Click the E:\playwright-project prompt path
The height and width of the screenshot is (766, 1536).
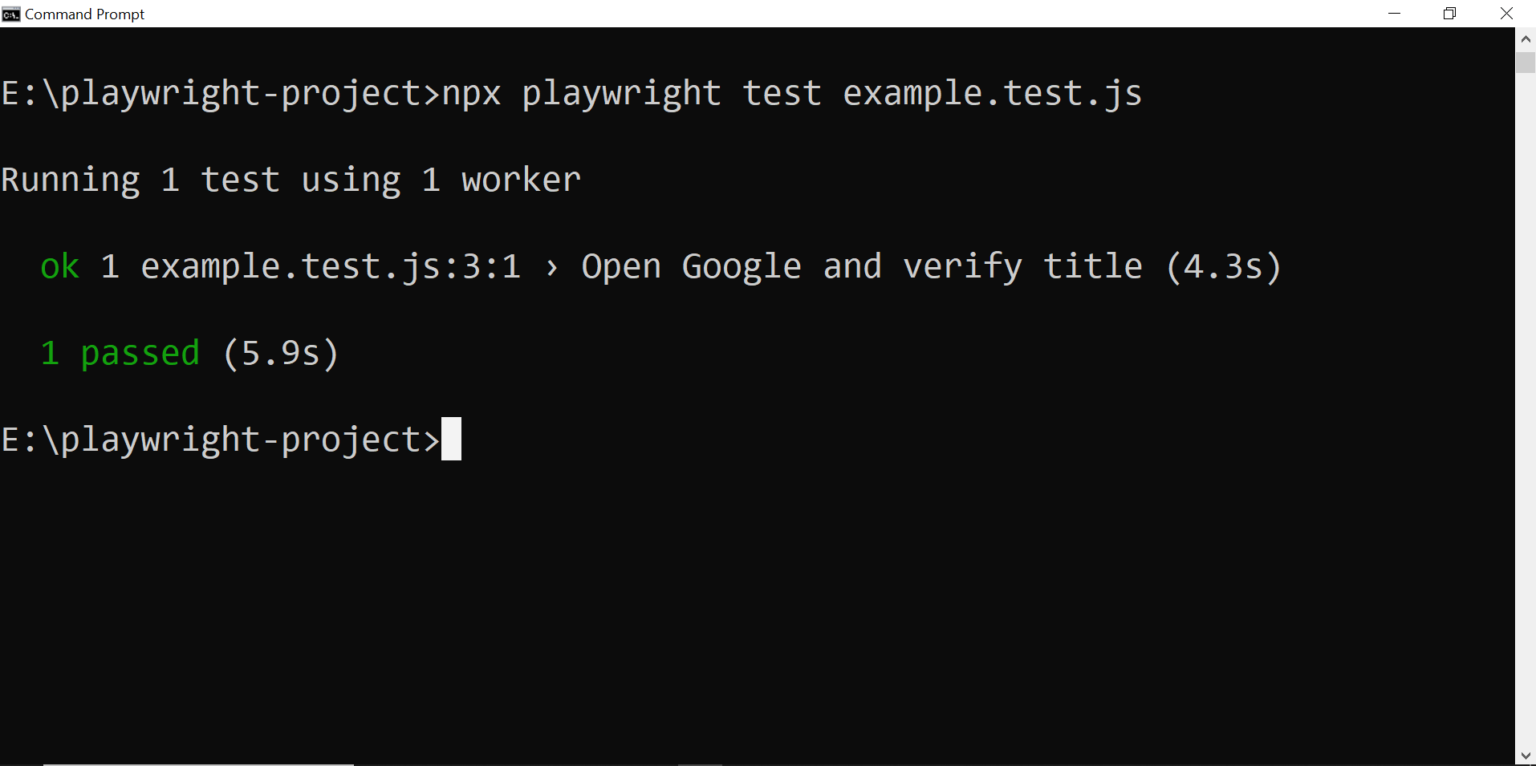(x=215, y=438)
